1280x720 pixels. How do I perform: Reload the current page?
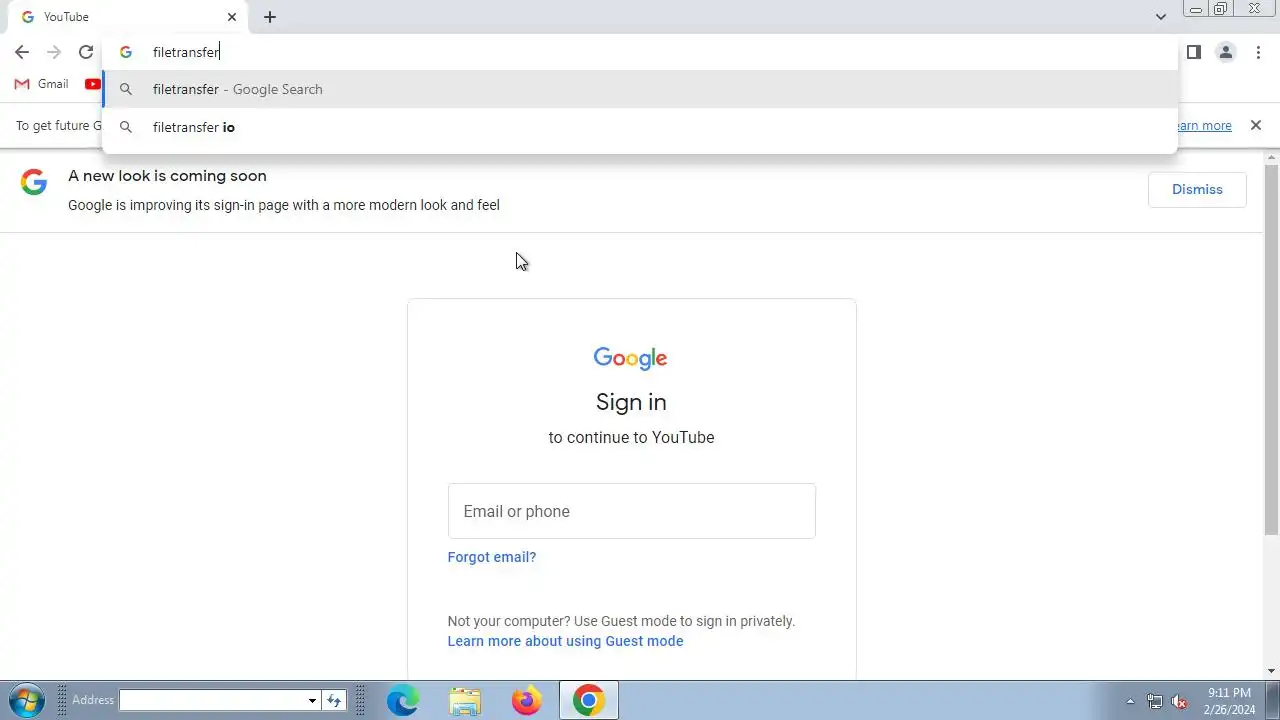tap(86, 52)
